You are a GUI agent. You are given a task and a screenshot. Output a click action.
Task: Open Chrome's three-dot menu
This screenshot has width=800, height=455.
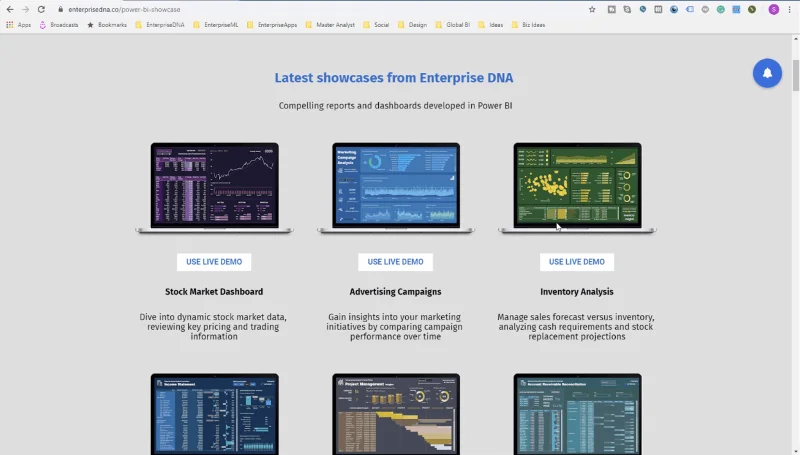point(789,9)
